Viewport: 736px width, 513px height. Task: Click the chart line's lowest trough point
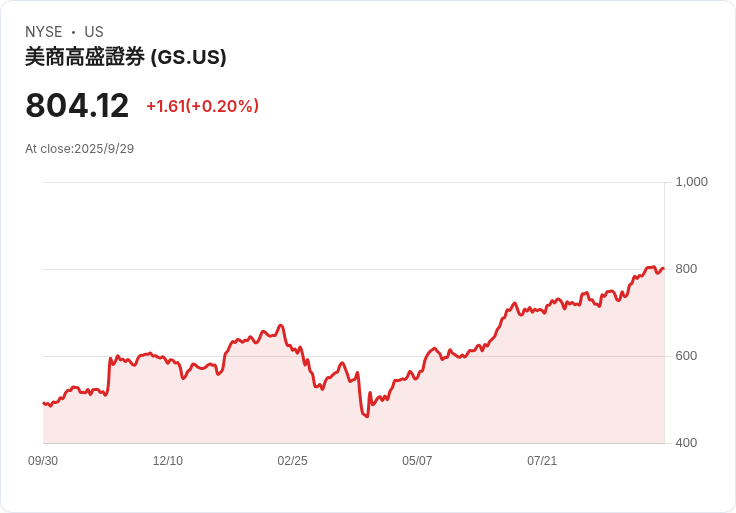click(367, 416)
